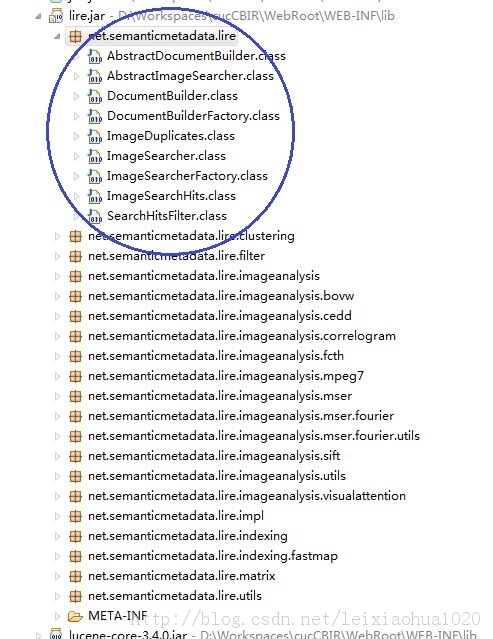Click package icon of lire.impl
Screen dimensions: 493x639
[x=75, y=516]
